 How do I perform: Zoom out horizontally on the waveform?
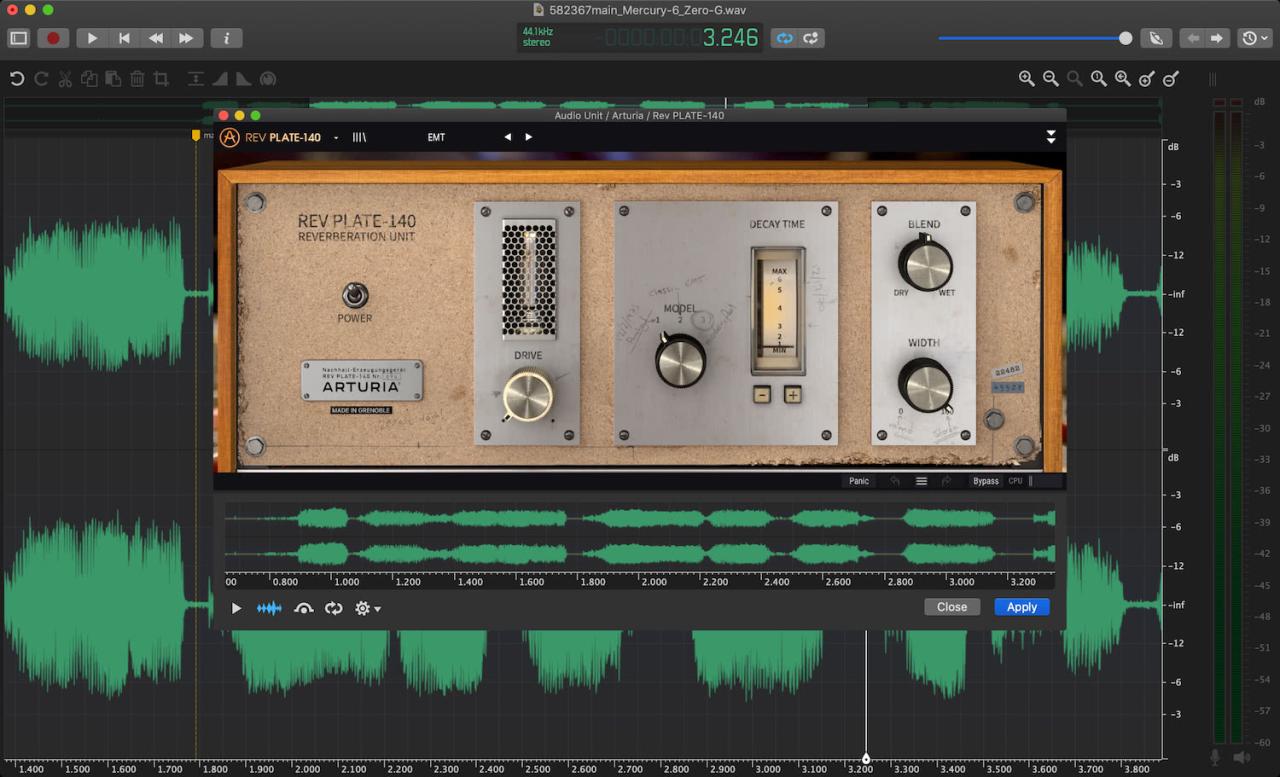point(1051,79)
